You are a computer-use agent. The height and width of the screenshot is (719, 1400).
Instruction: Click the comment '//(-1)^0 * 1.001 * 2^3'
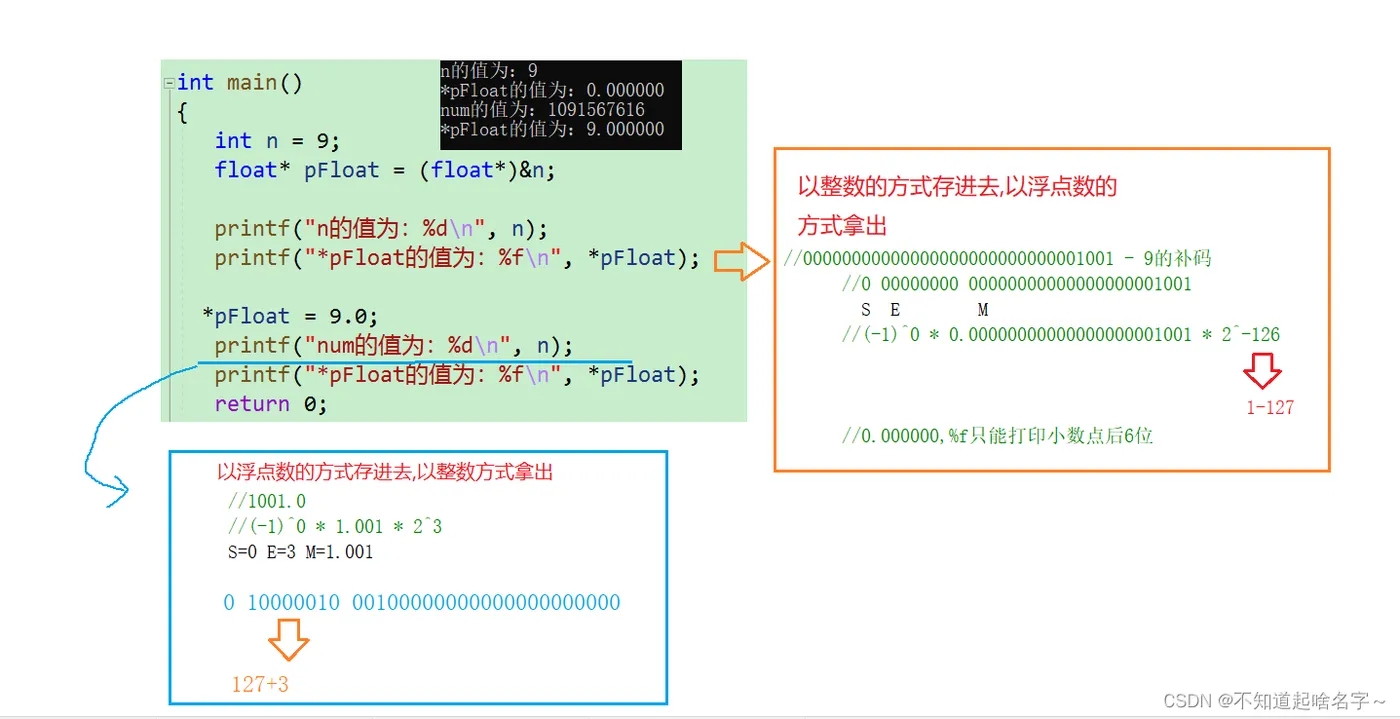click(x=333, y=527)
